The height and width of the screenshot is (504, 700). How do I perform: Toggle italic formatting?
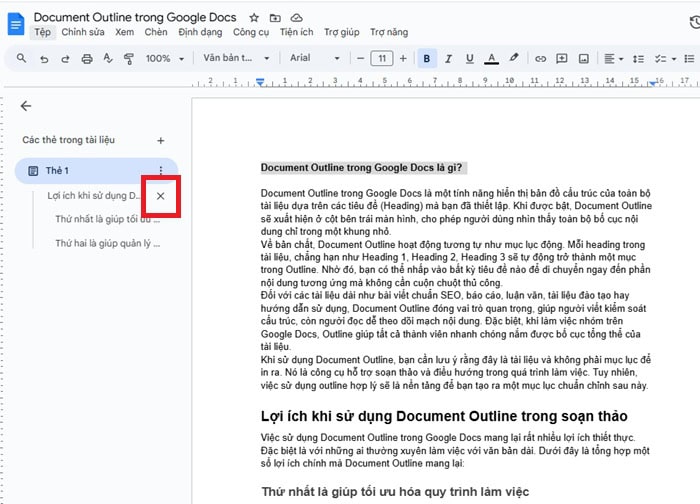point(448,58)
